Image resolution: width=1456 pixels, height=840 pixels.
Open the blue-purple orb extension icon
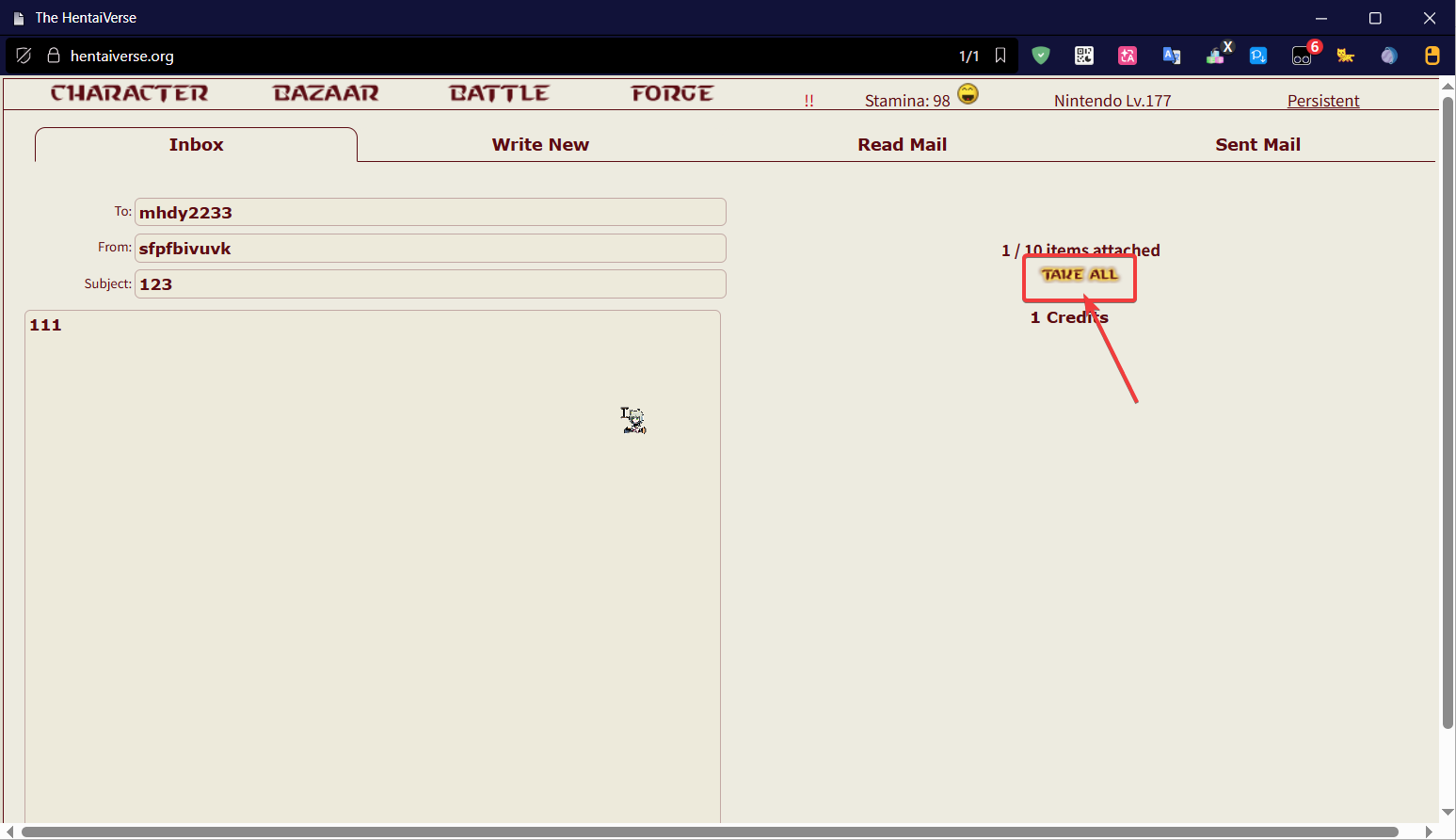click(x=1389, y=56)
